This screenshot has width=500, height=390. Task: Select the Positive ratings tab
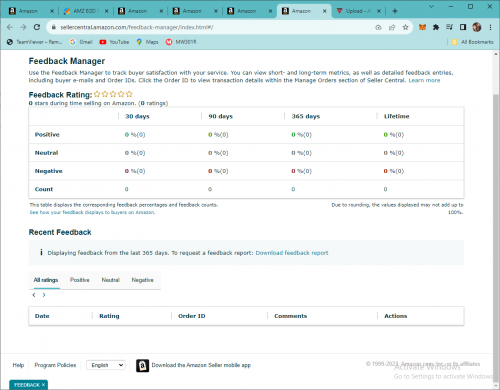(x=80, y=280)
